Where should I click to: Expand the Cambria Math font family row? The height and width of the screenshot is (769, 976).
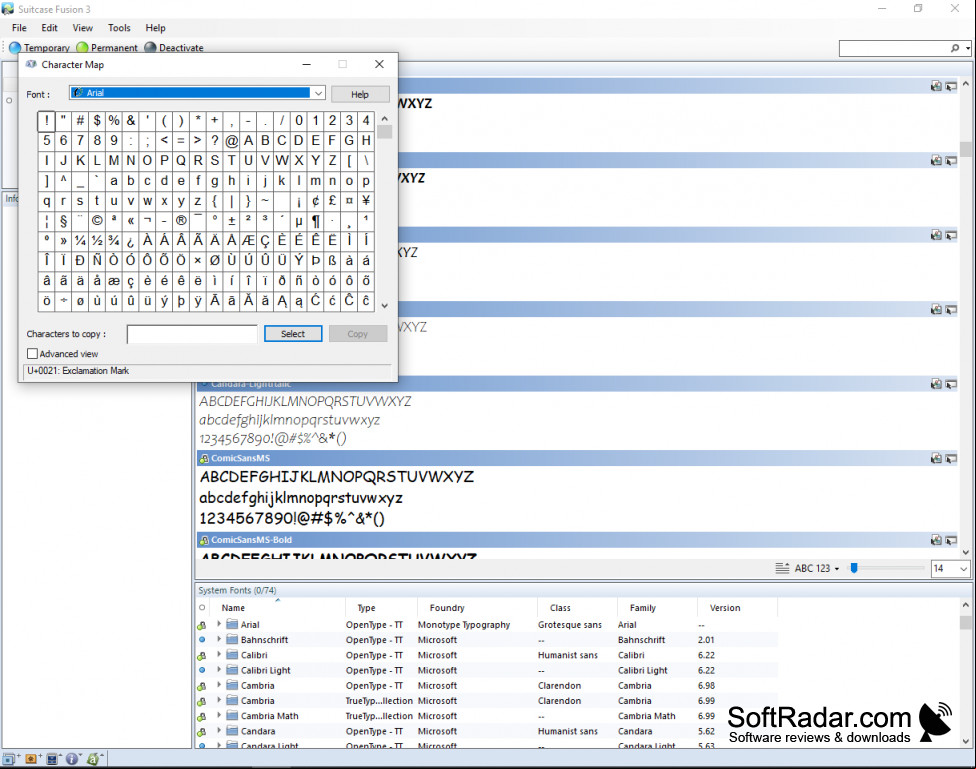click(219, 716)
